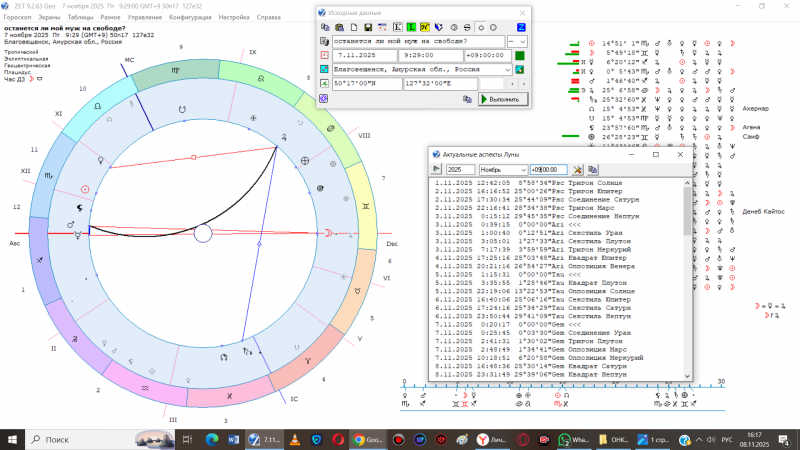Open the Ноябрь month dropdown

[523, 170]
